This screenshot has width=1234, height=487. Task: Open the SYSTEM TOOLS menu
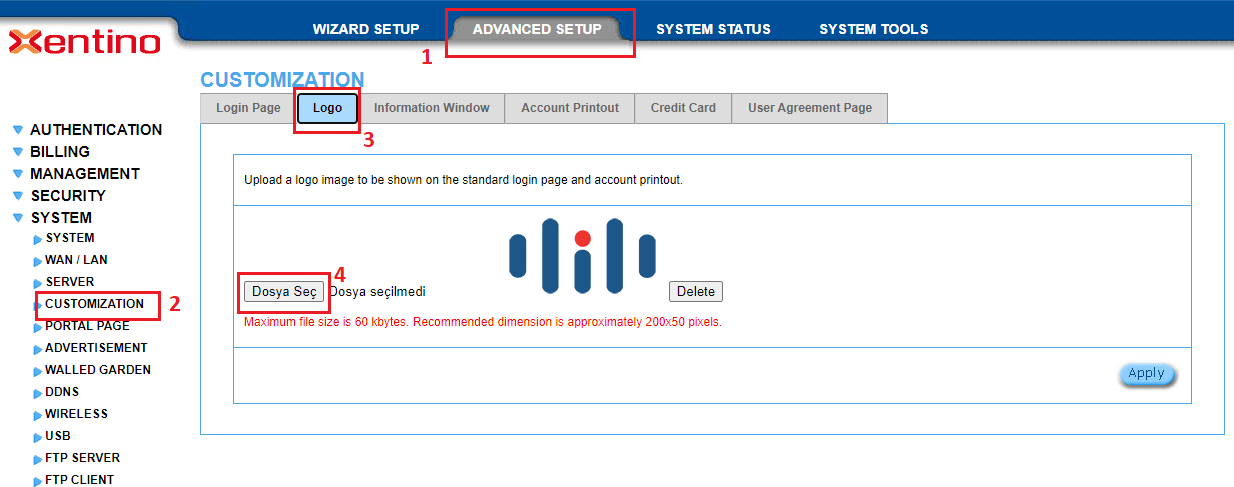(873, 29)
